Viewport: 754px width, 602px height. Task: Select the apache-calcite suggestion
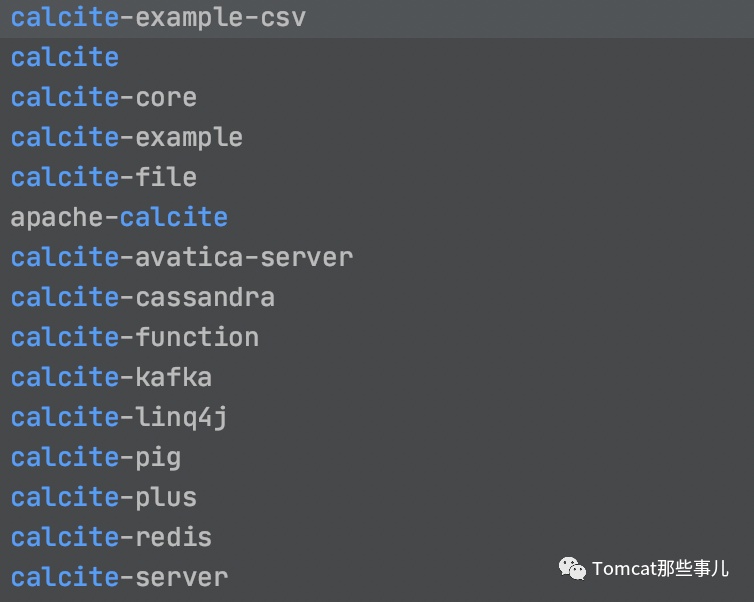point(119,218)
